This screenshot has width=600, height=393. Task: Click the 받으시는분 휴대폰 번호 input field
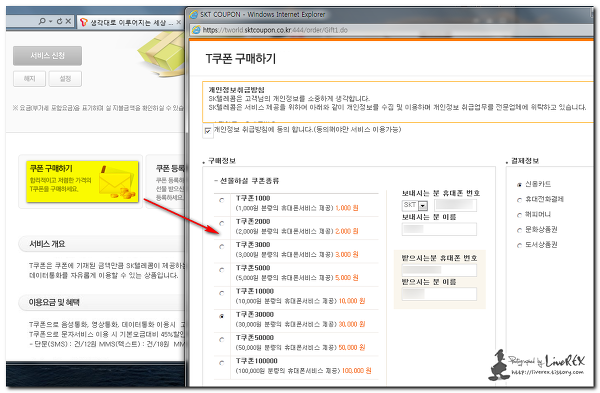coord(439,270)
